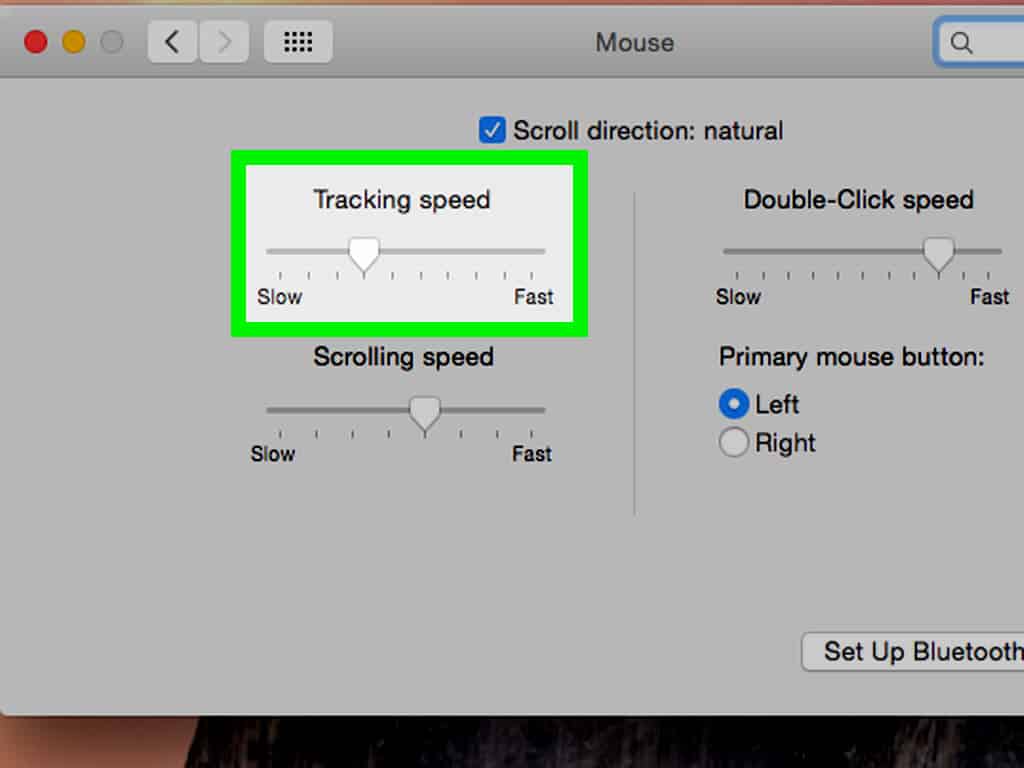Image resolution: width=1024 pixels, height=768 pixels.
Task: Set Tracking speed to Fast end
Action: 544,251
